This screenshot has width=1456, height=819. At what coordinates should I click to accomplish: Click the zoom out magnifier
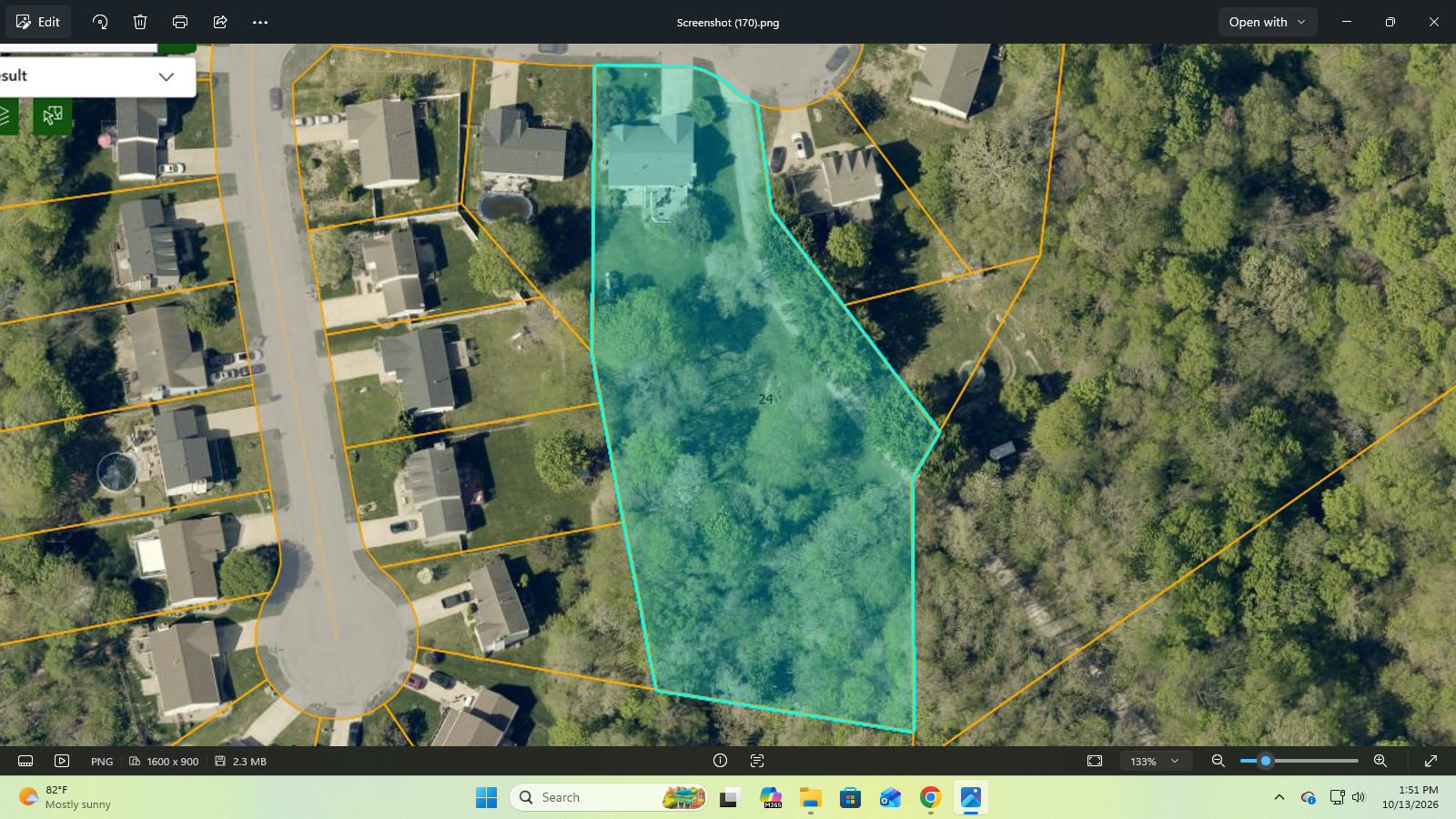point(1218,761)
